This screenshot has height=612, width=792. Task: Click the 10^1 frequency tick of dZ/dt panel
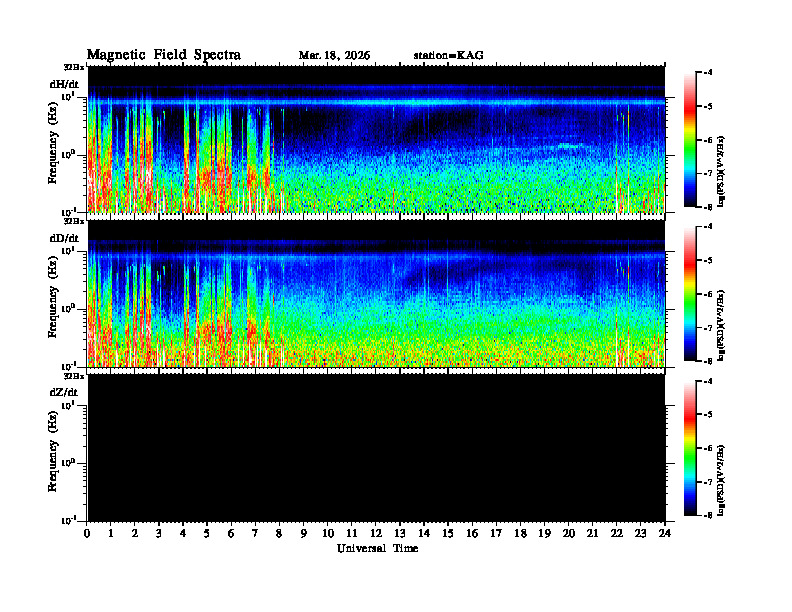[x=69, y=405]
